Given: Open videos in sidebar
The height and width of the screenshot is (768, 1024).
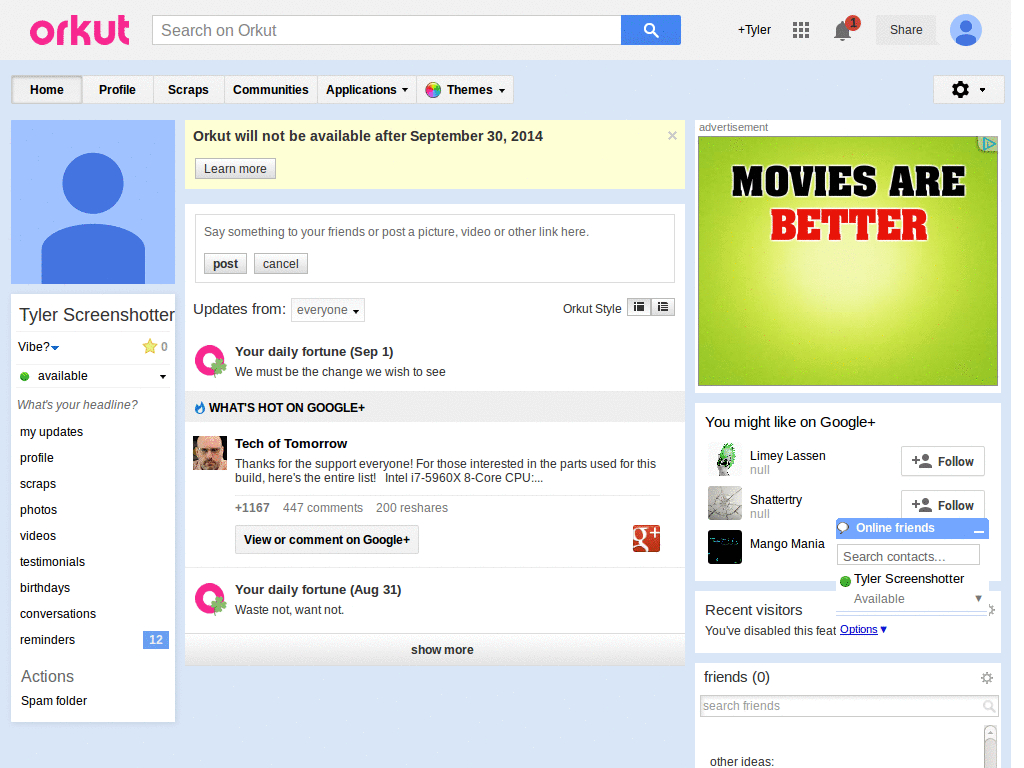Looking at the screenshot, I should [x=38, y=536].
